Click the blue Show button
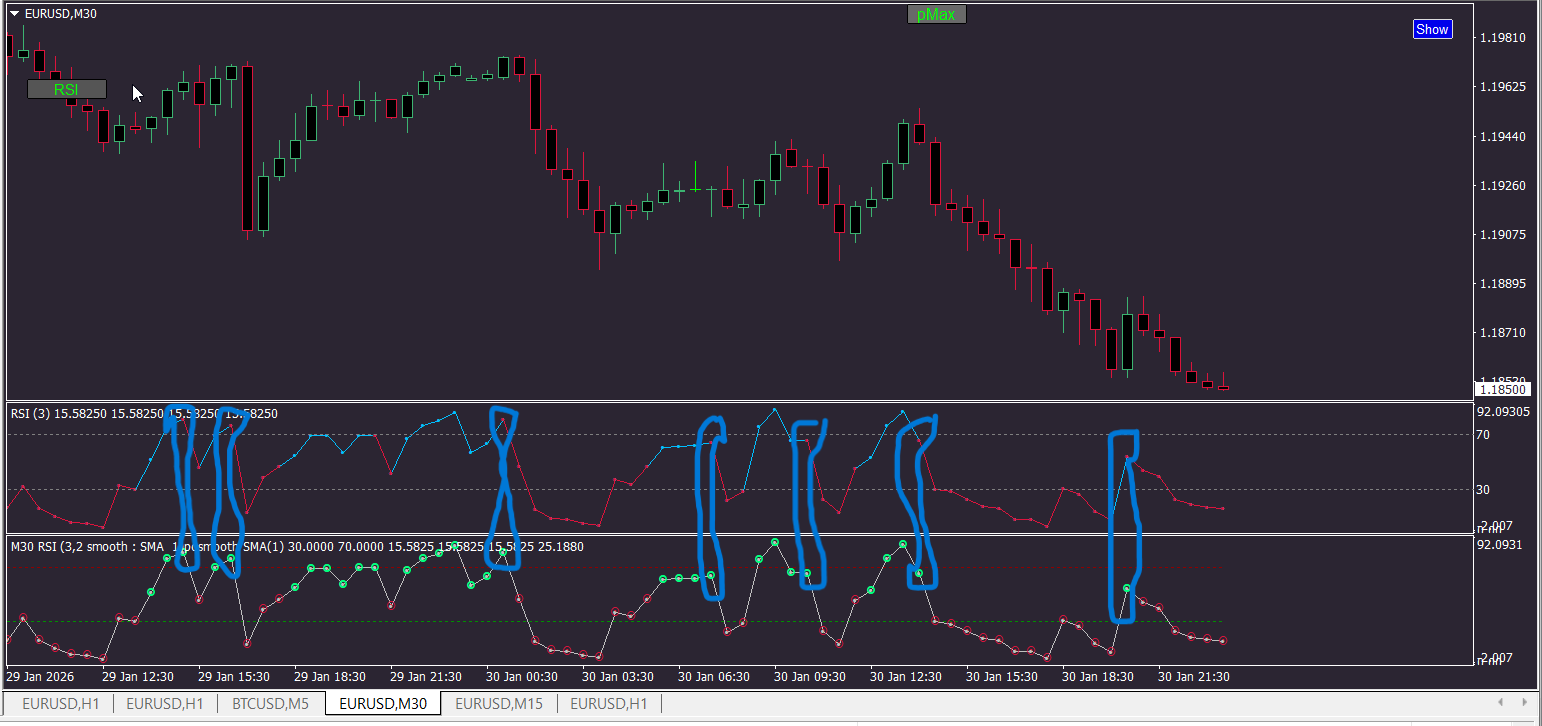 [1432, 29]
